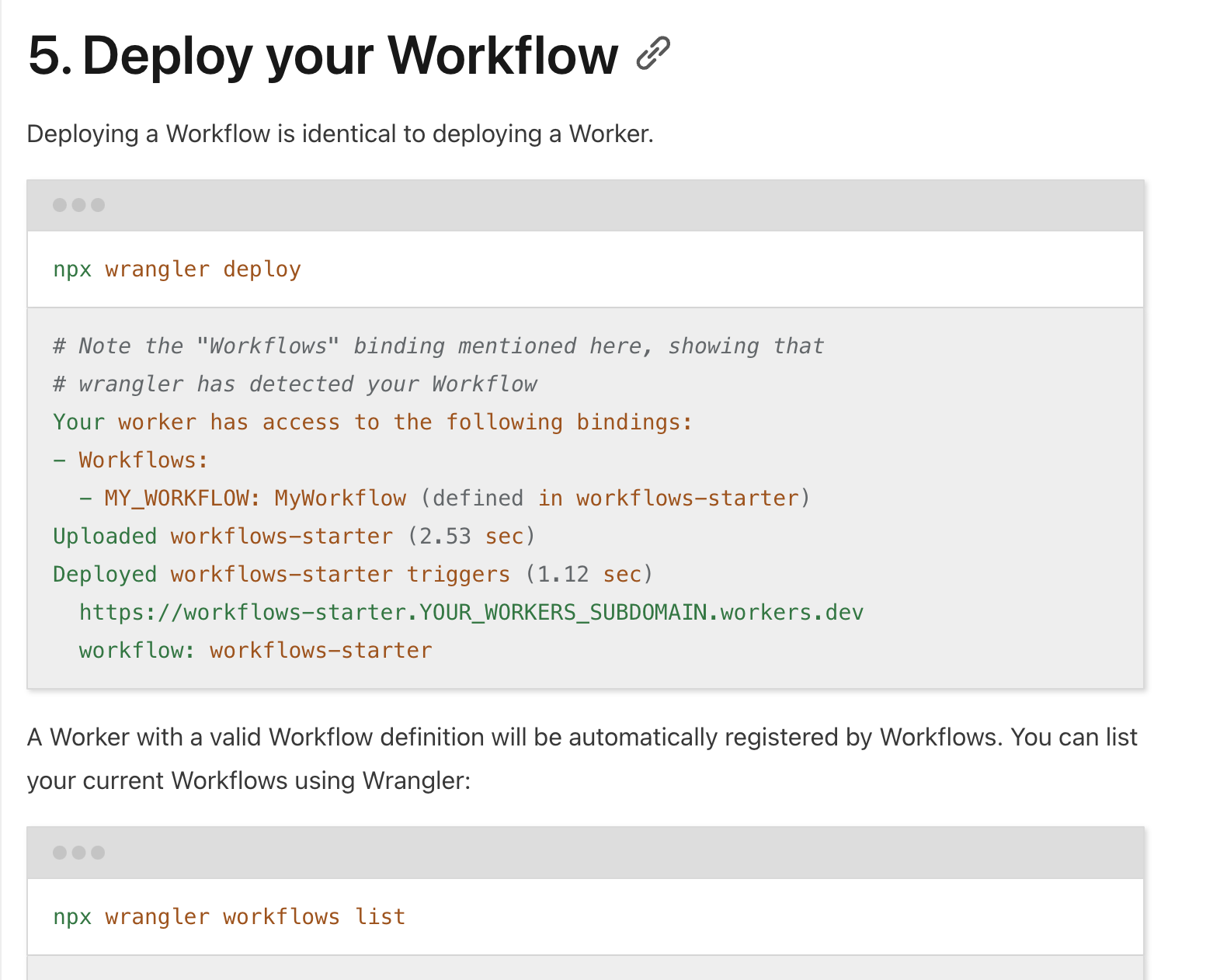The width and height of the screenshot is (1213, 980).
Task: Click the "Deployed workflows-starter triggers" output line
Action: coord(353,575)
